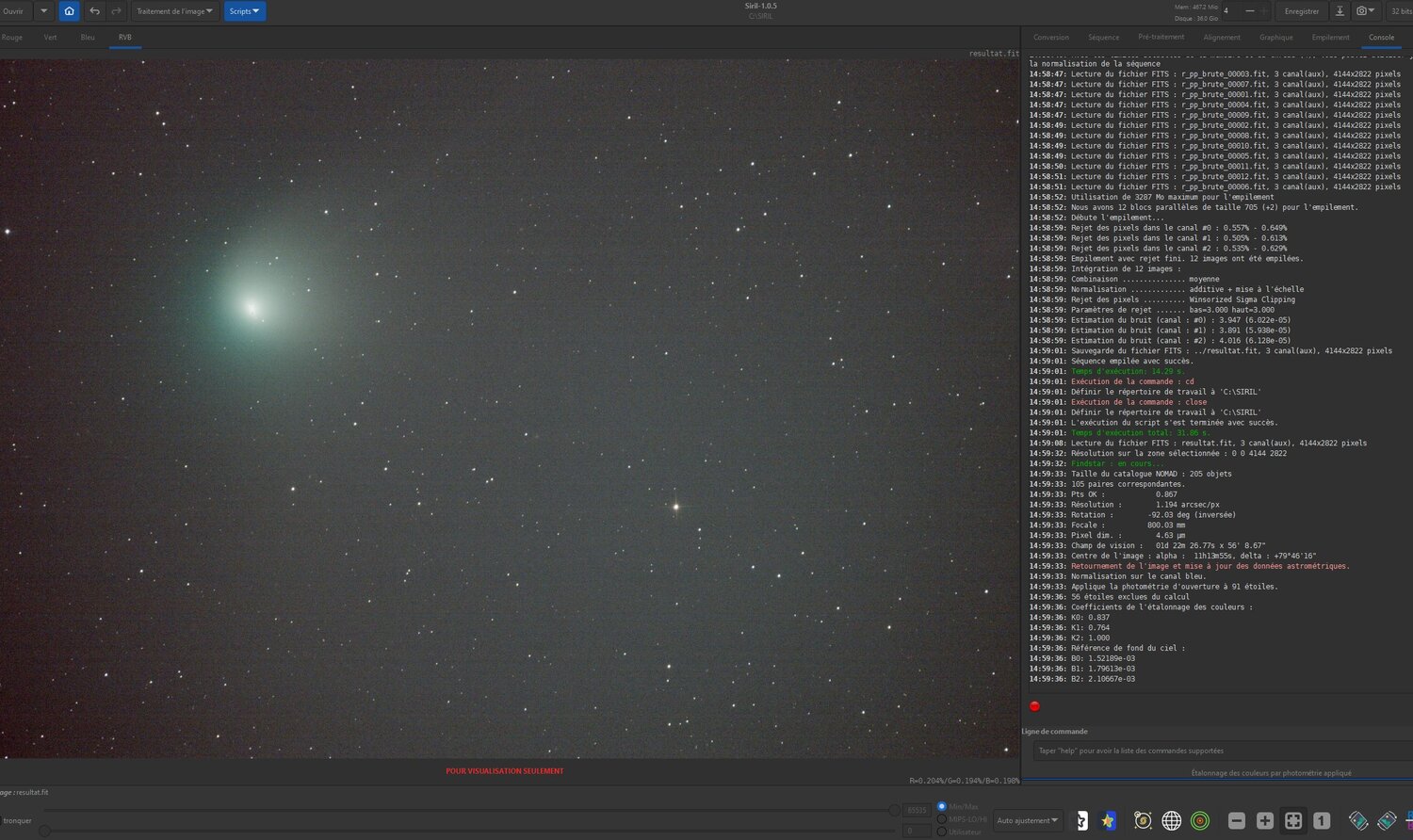1413x840 pixels.
Task: Click the save-as download icon
Action: pyautogui.click(x=1340, y=11)
